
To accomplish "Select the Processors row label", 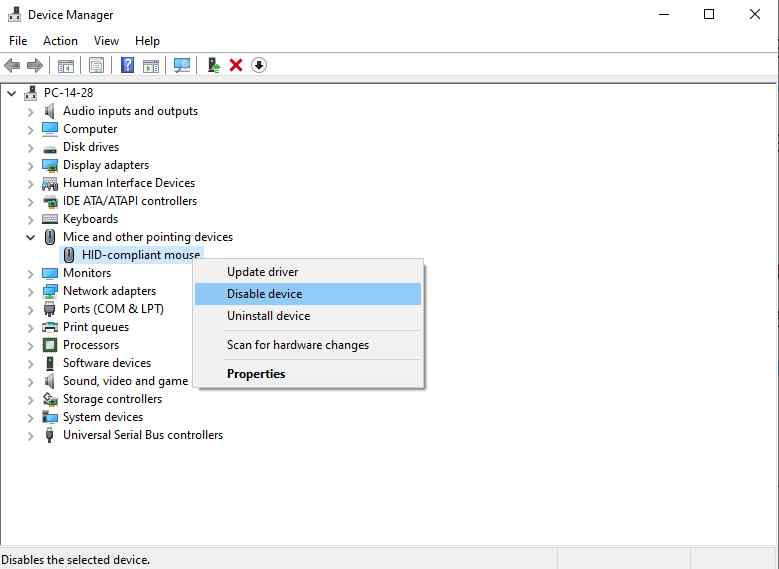I will click(x=91, y=345).
